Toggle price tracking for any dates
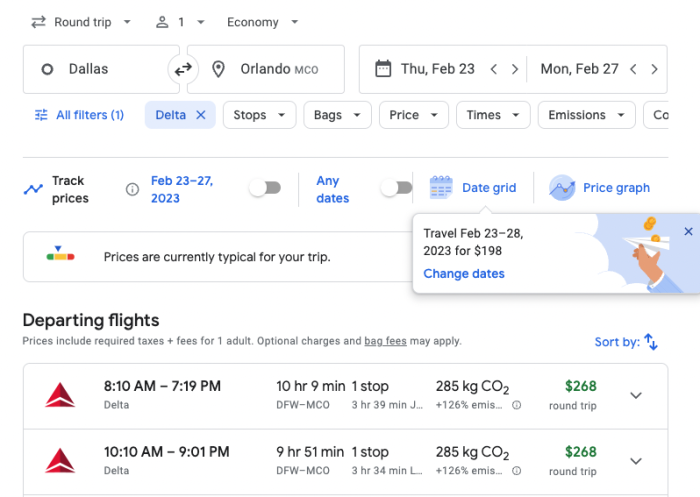Viewport: 700px width, 497px height. point(396,188)
